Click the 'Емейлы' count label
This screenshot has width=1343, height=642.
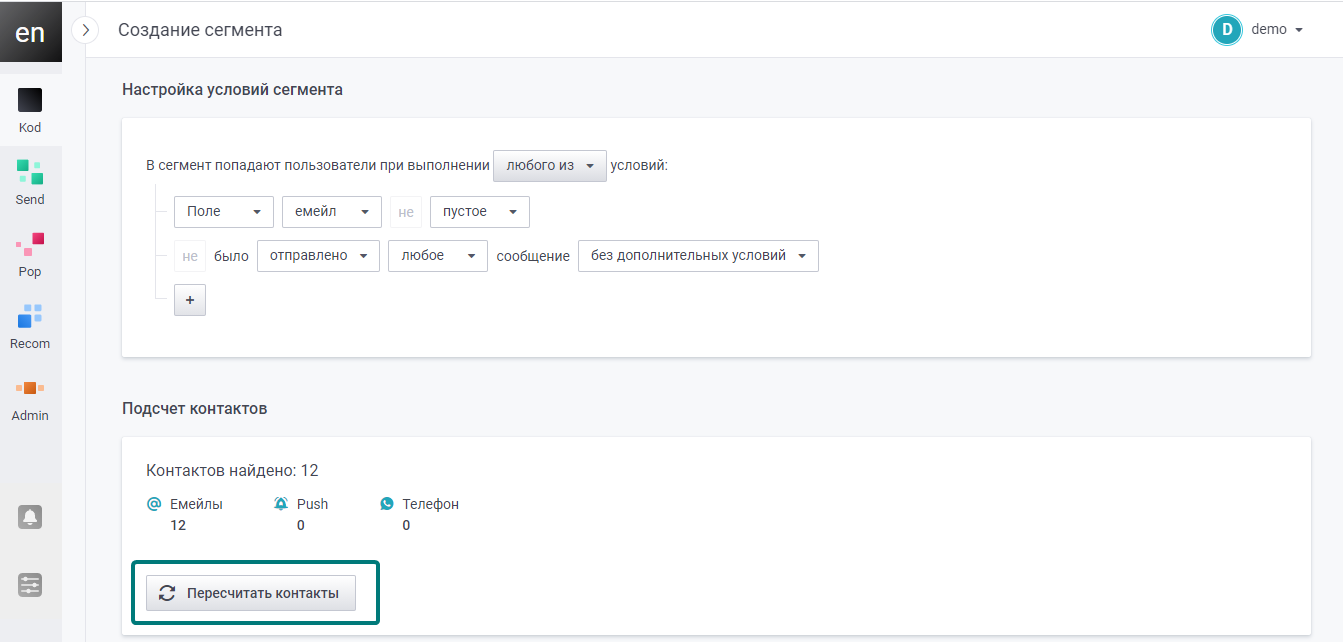[x=196, y=504]
